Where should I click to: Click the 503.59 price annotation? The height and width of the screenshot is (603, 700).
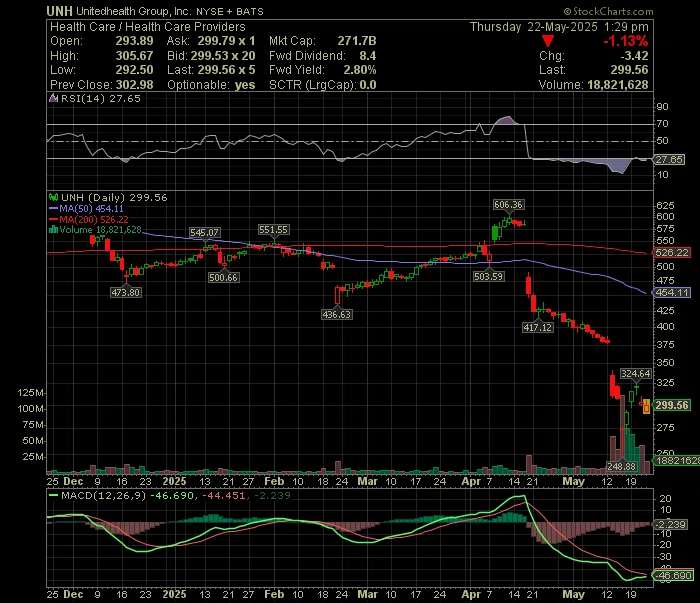pos(488,277)
